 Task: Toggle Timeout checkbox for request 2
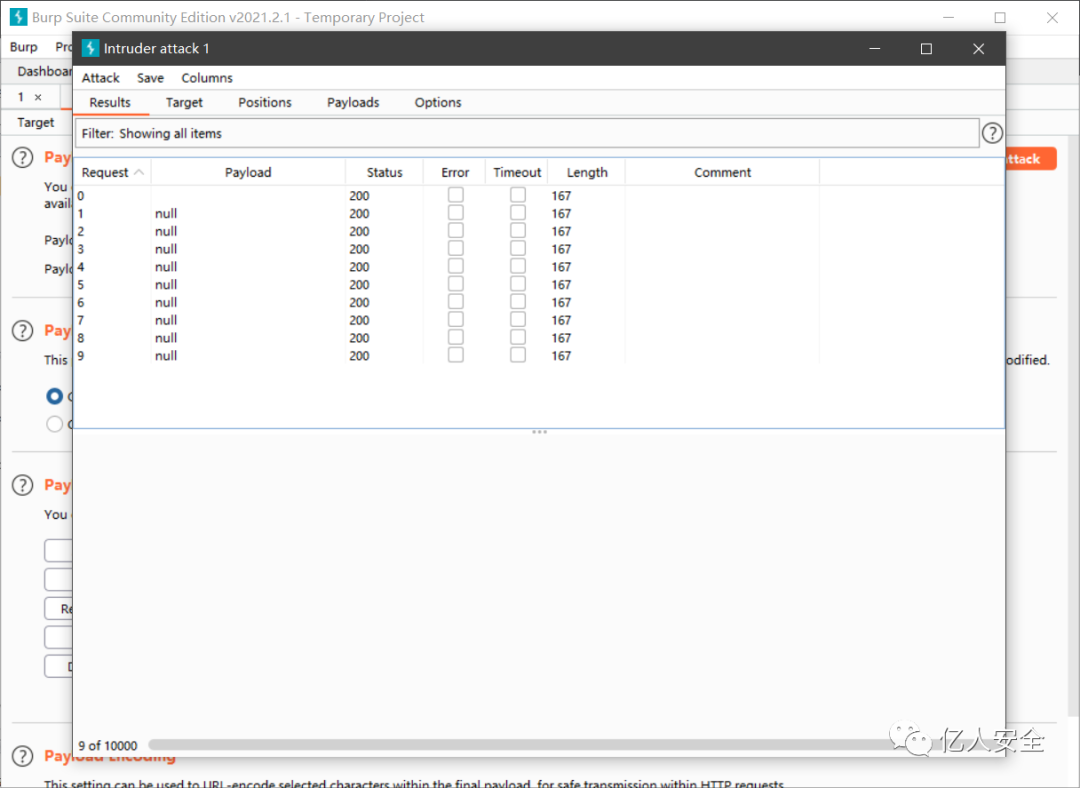pos(518,231)
